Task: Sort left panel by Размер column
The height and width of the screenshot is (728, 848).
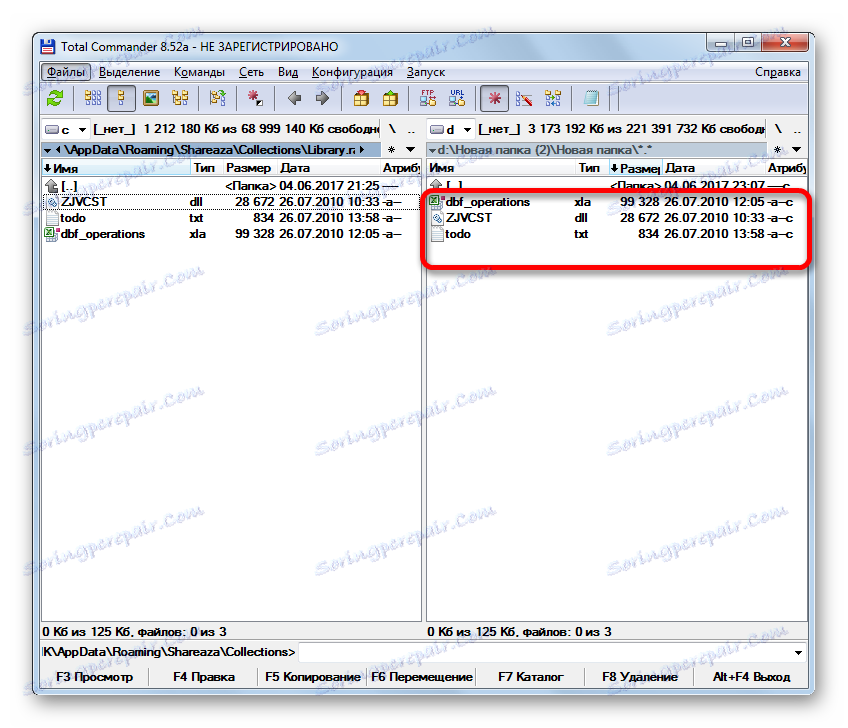Action: [250, 168]
